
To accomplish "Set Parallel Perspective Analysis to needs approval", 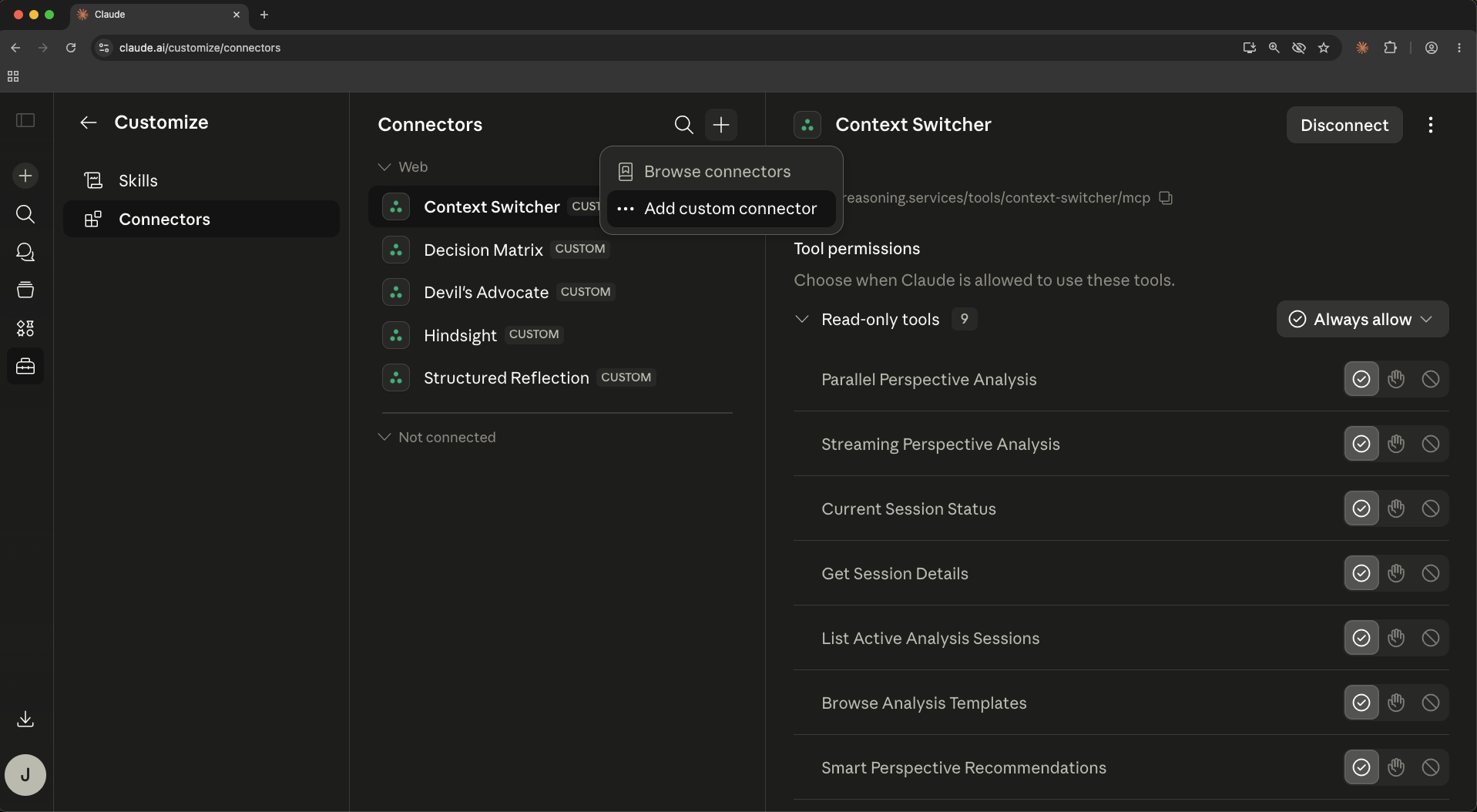I will (x=1396, y=379).
